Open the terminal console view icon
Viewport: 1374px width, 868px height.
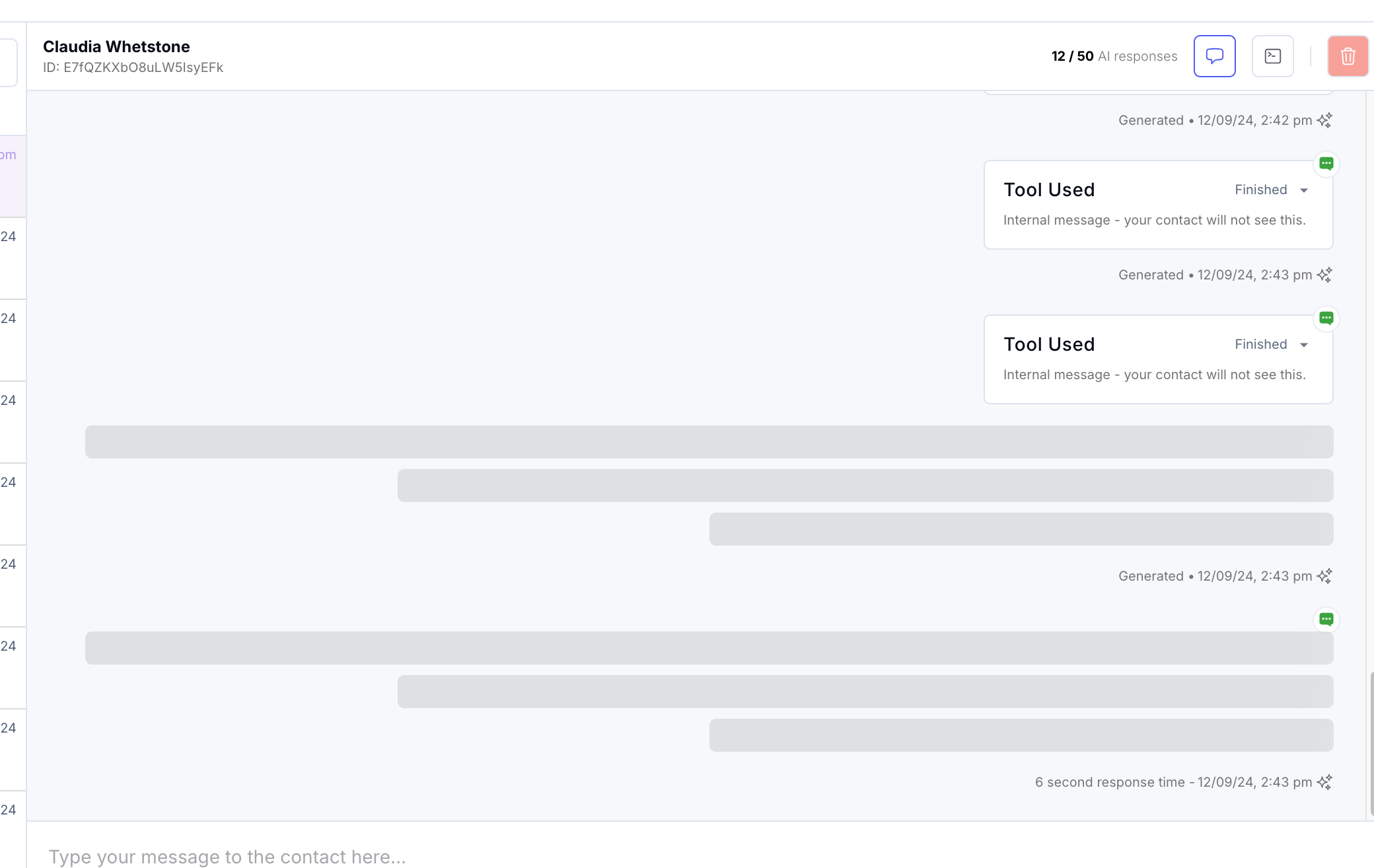click(x=1272, y=56)
